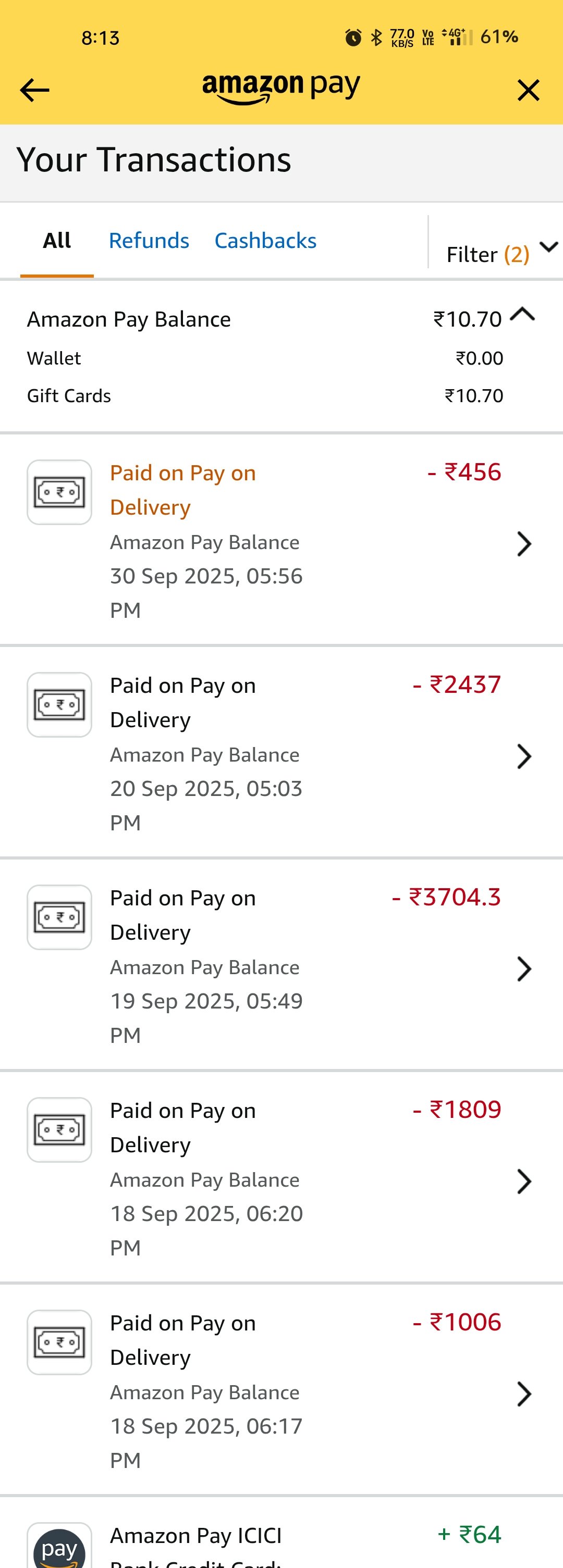Open details chevron for 30 Sep payment
563x1568 pixels.
point(523,543)
